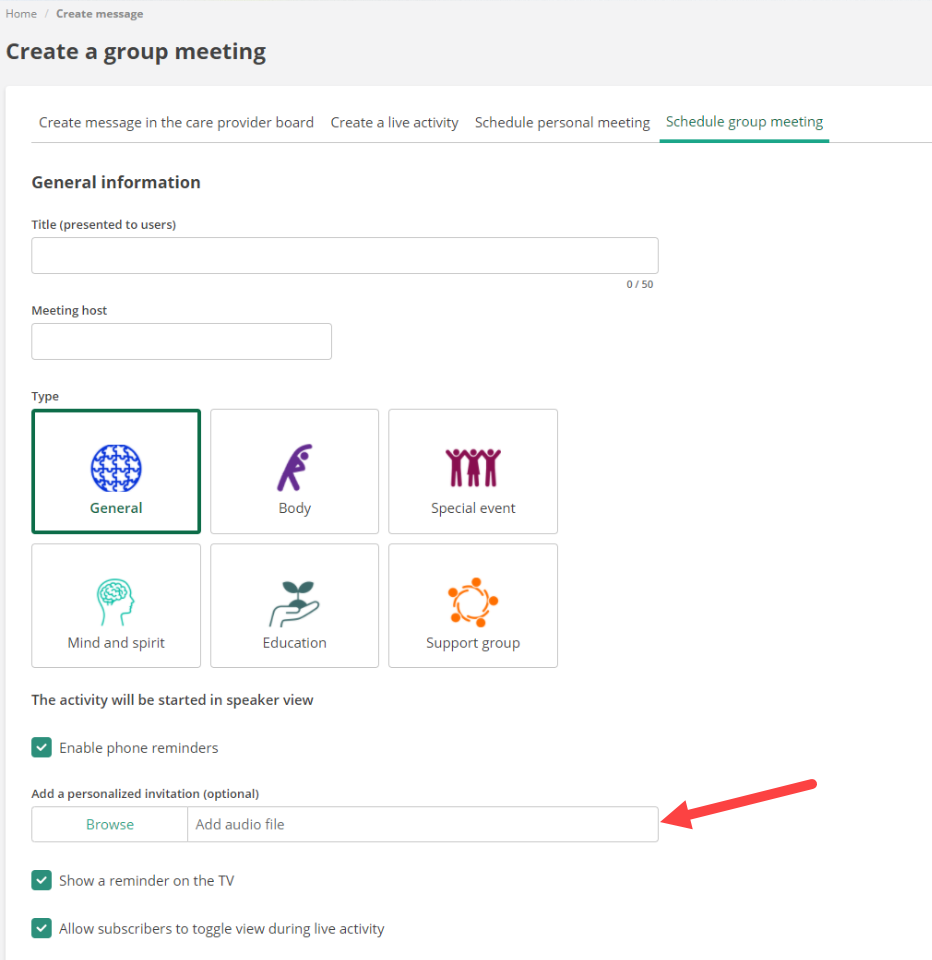Choose the Body stretching figure icon
Screen dimensions: 932x960
(x=294, y=468)
